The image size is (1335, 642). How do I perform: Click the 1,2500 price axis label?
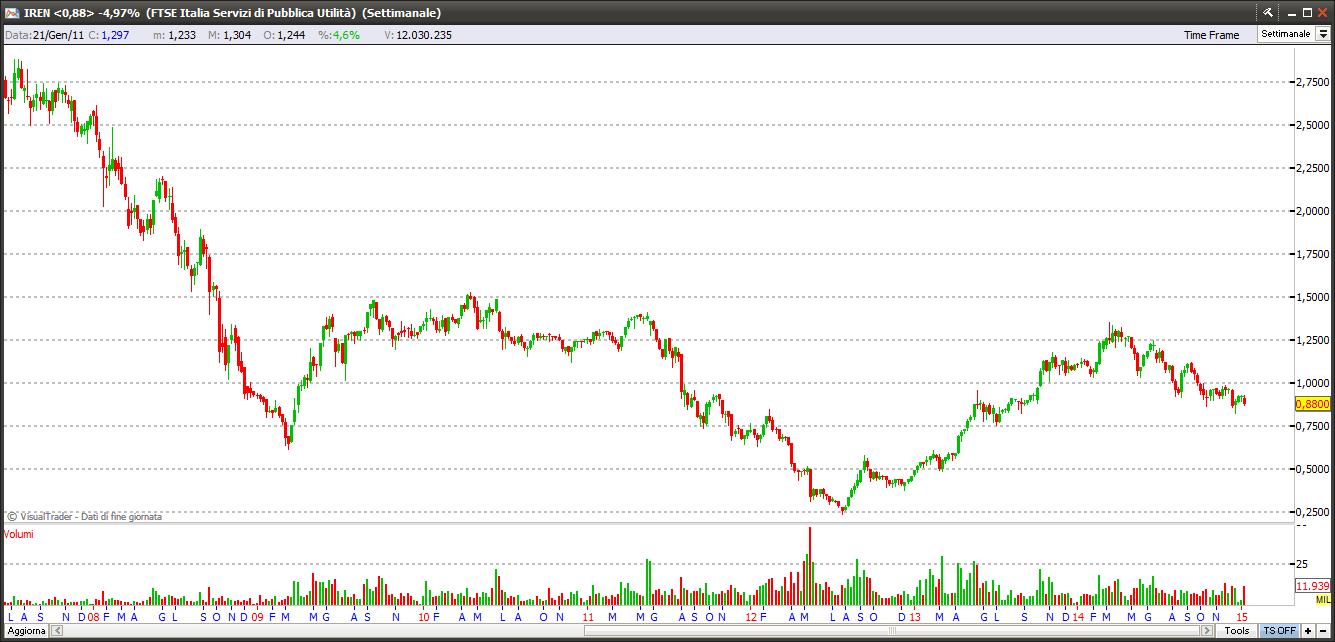1312,340
